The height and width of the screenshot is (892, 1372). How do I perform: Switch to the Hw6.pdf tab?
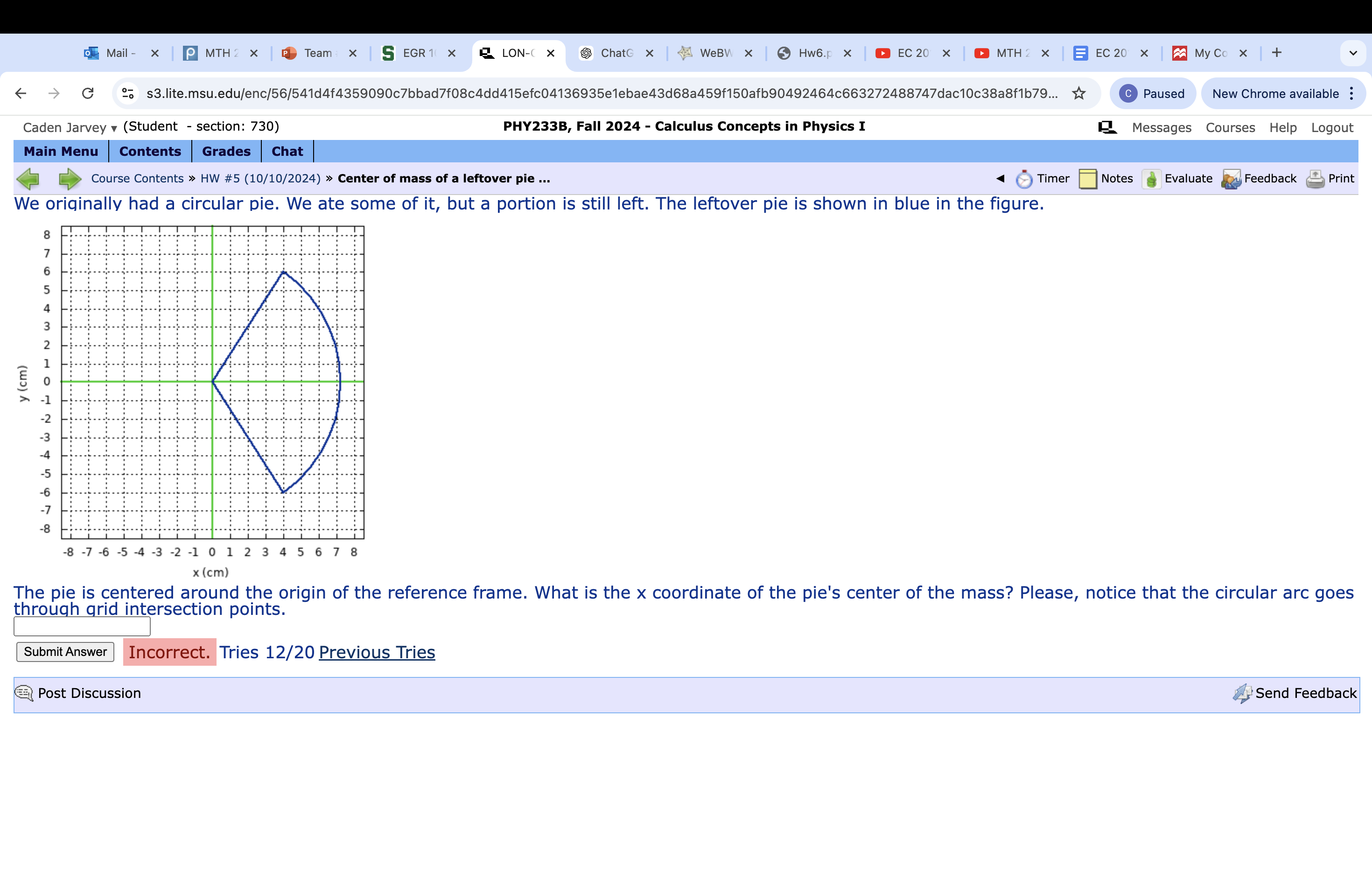point(804,53)
